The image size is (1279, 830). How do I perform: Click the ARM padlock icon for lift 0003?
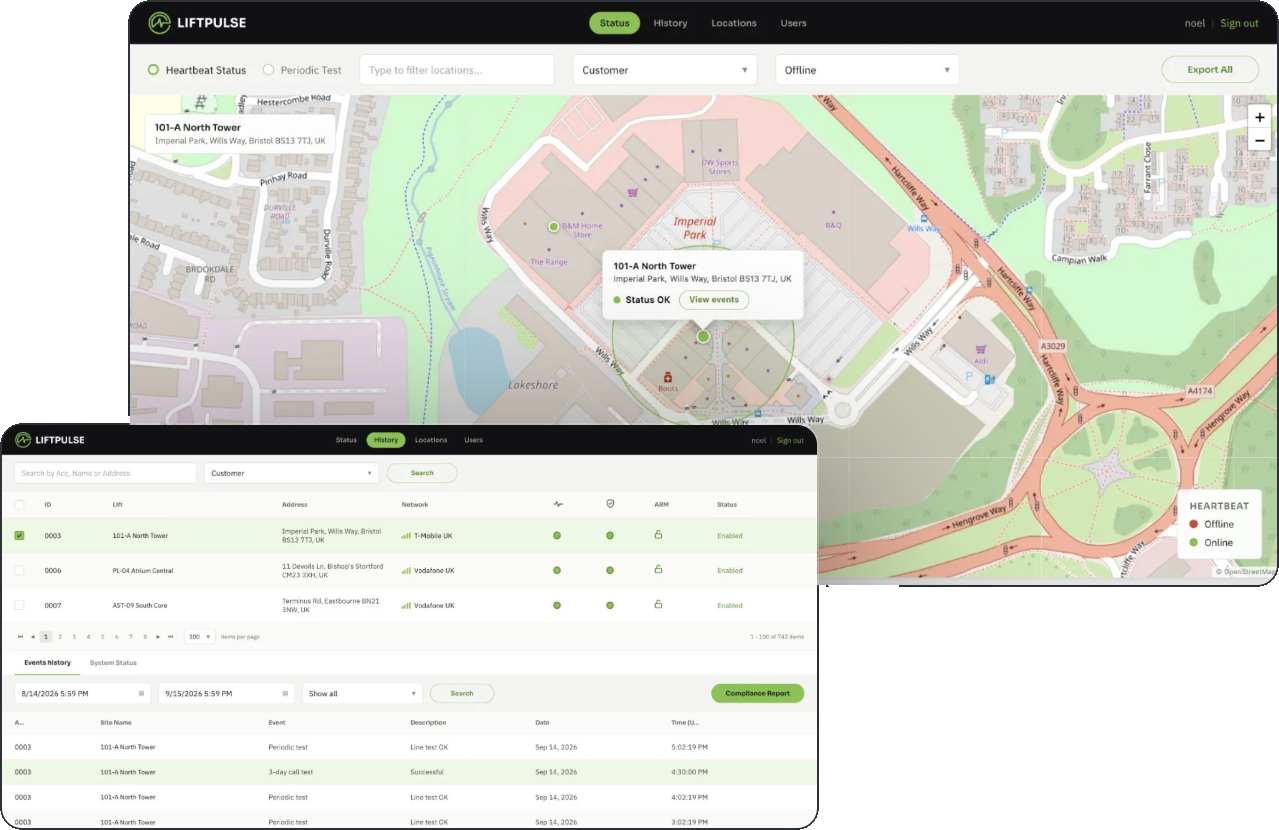coord(658,535)
